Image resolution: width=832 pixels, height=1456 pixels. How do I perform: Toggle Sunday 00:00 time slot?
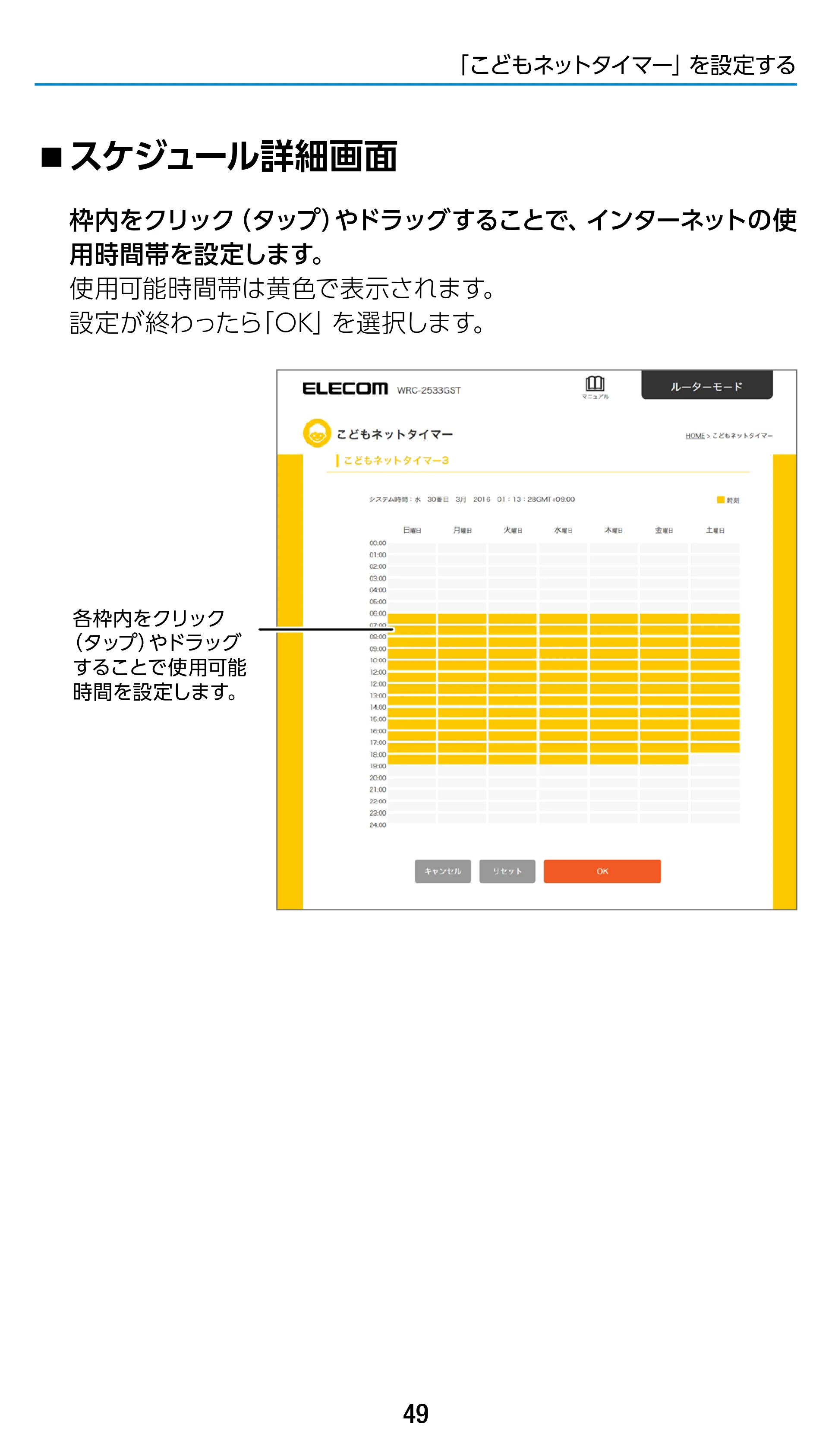pyautogui.click(x=411, y=548)
